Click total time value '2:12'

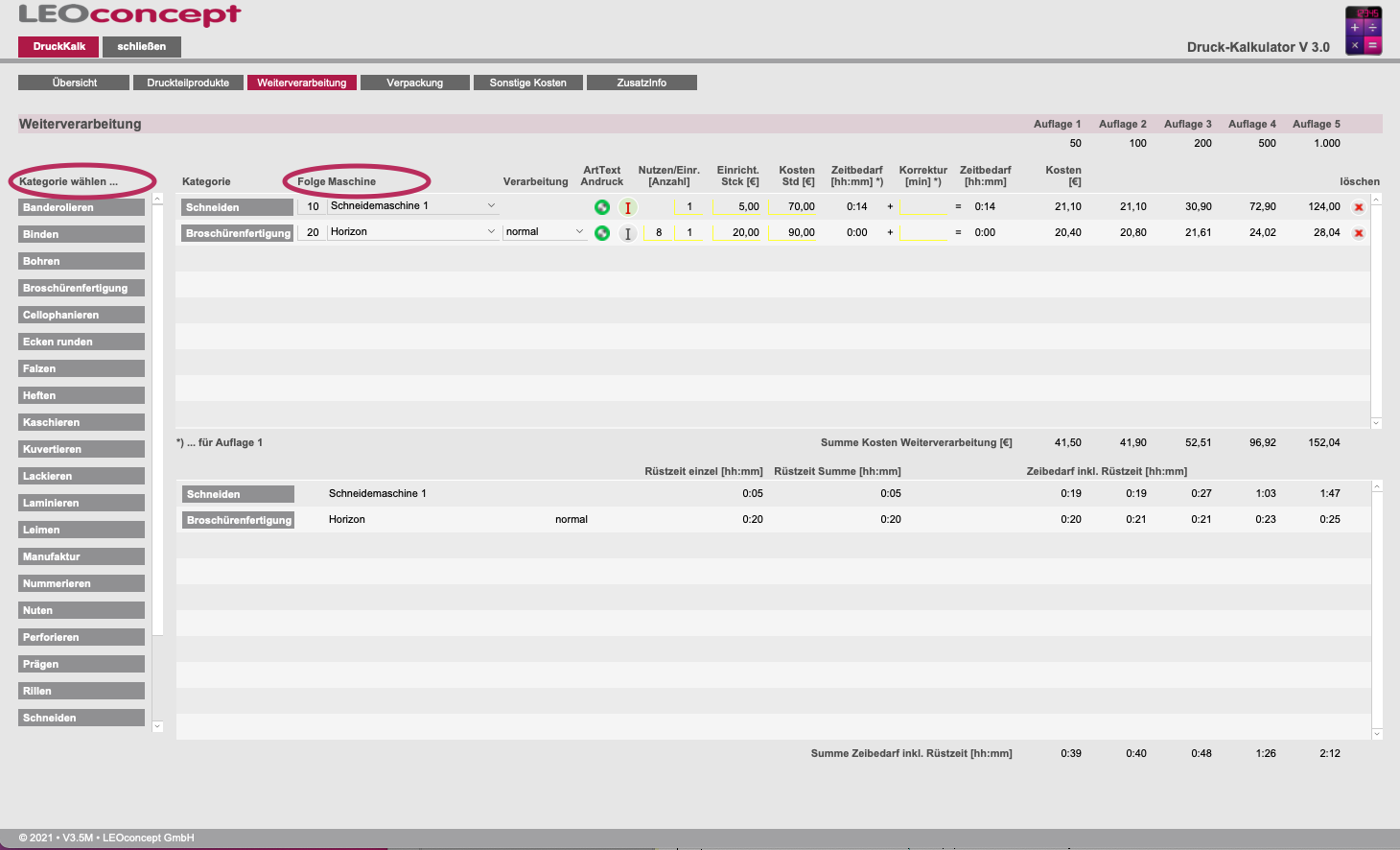[1329, 753]
